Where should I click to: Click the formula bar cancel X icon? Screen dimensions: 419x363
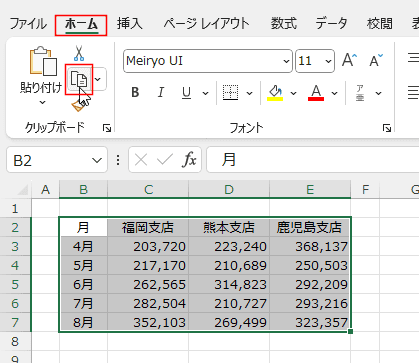pyautogui.click(x=141, y=160)
